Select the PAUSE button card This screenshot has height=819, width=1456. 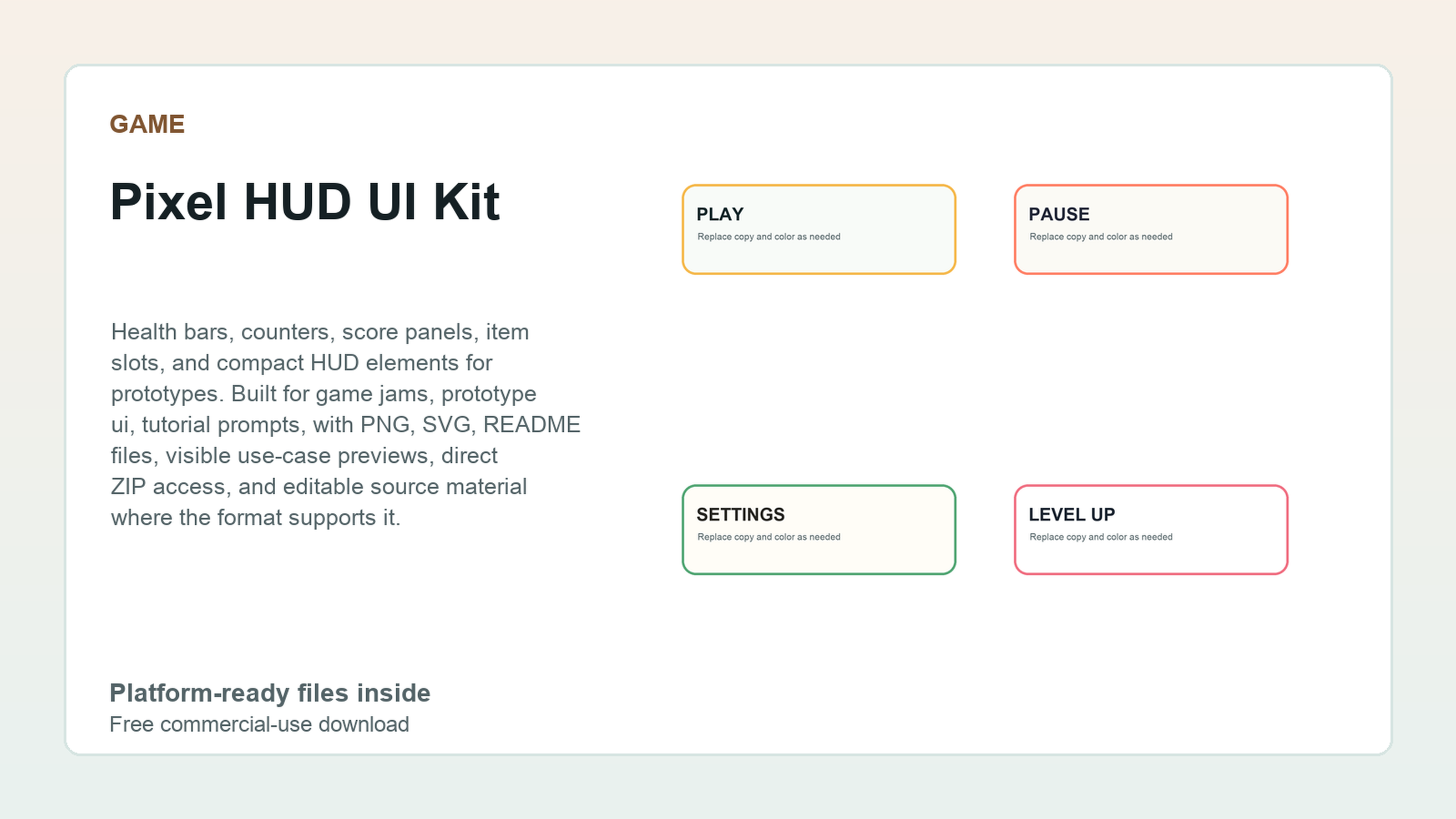tap(1151, 229)
